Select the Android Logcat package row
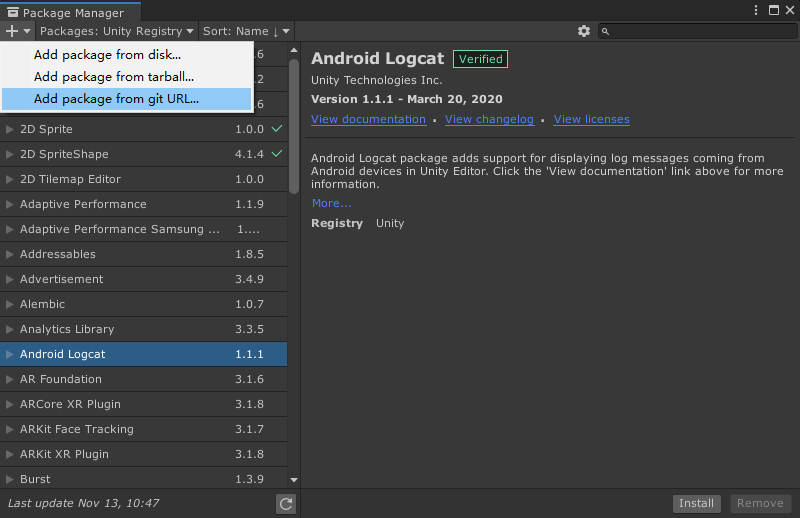The image size is (800, 518). [143, 354]
